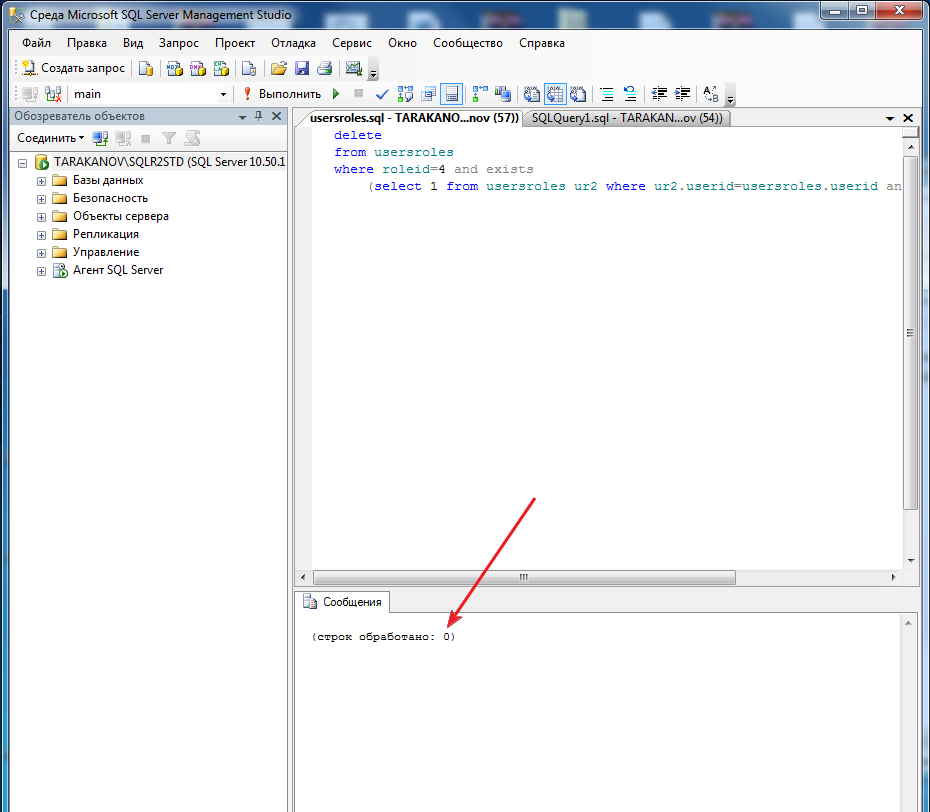Image resolution: width=930 pixels, height=812 pixels.
Task: Click the green Debug play icon
Action: [336, 94]
